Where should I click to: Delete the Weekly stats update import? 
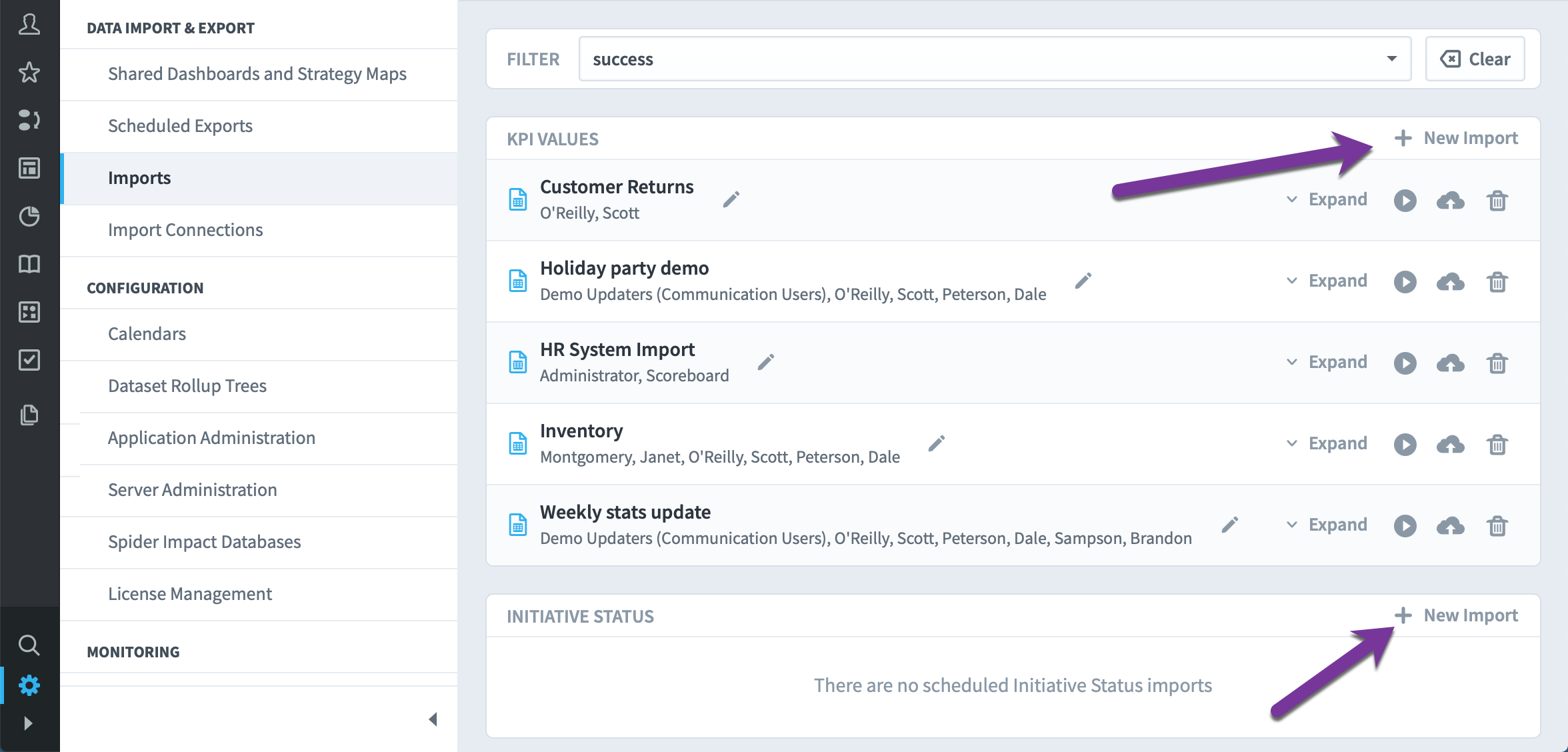click(x=1497, y=525)
